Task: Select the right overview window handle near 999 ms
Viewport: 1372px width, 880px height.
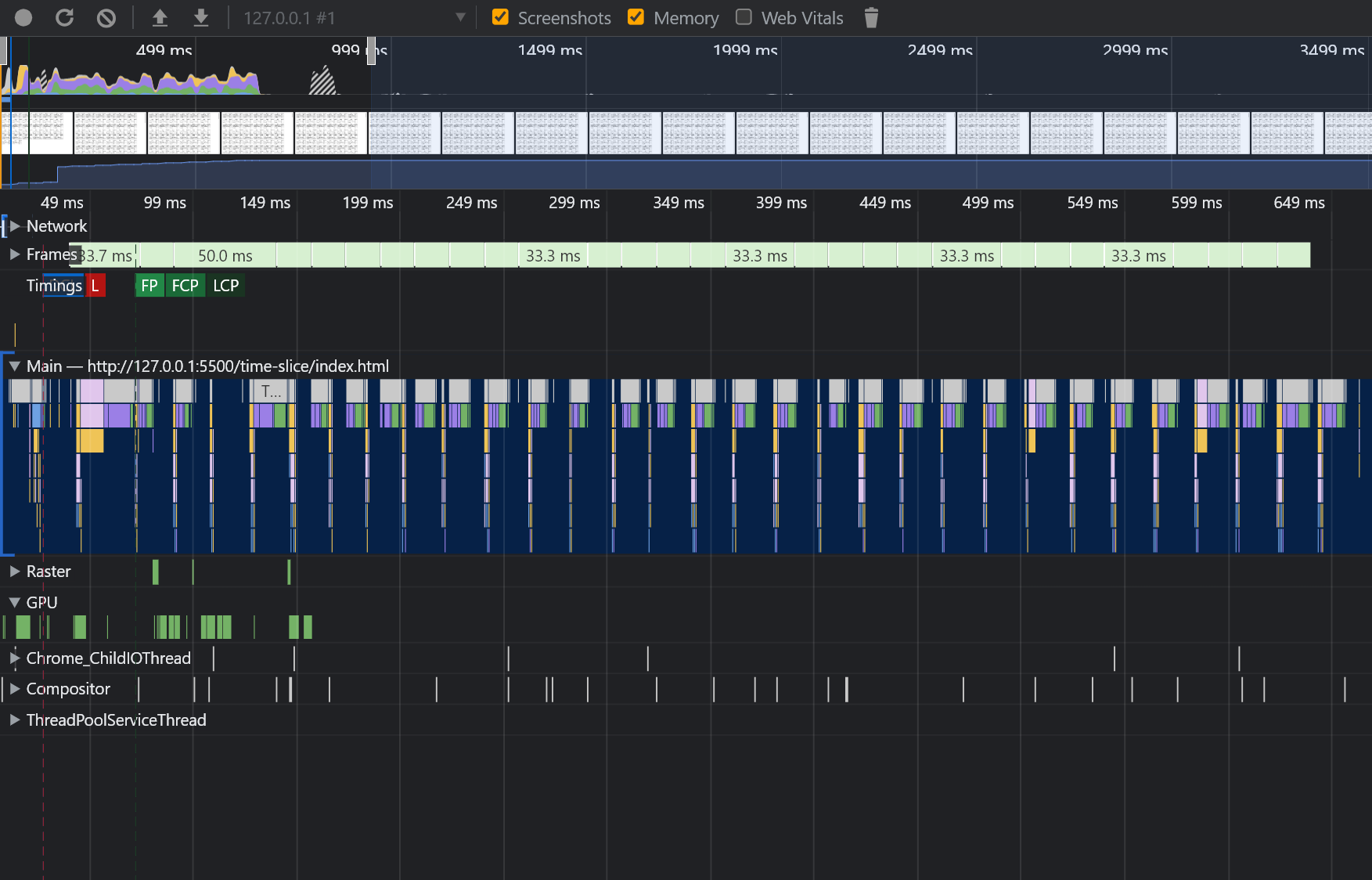Action: tap(371, 51)
